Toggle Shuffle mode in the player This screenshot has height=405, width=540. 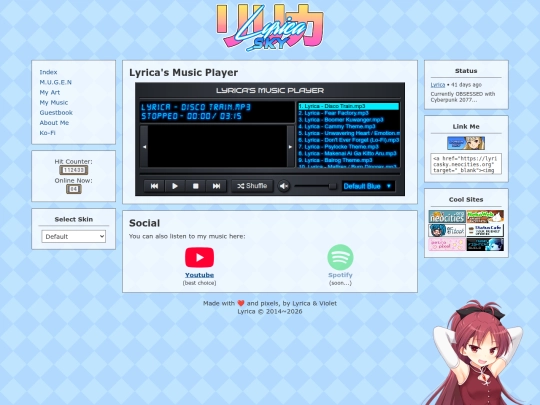tap(252, 186)
